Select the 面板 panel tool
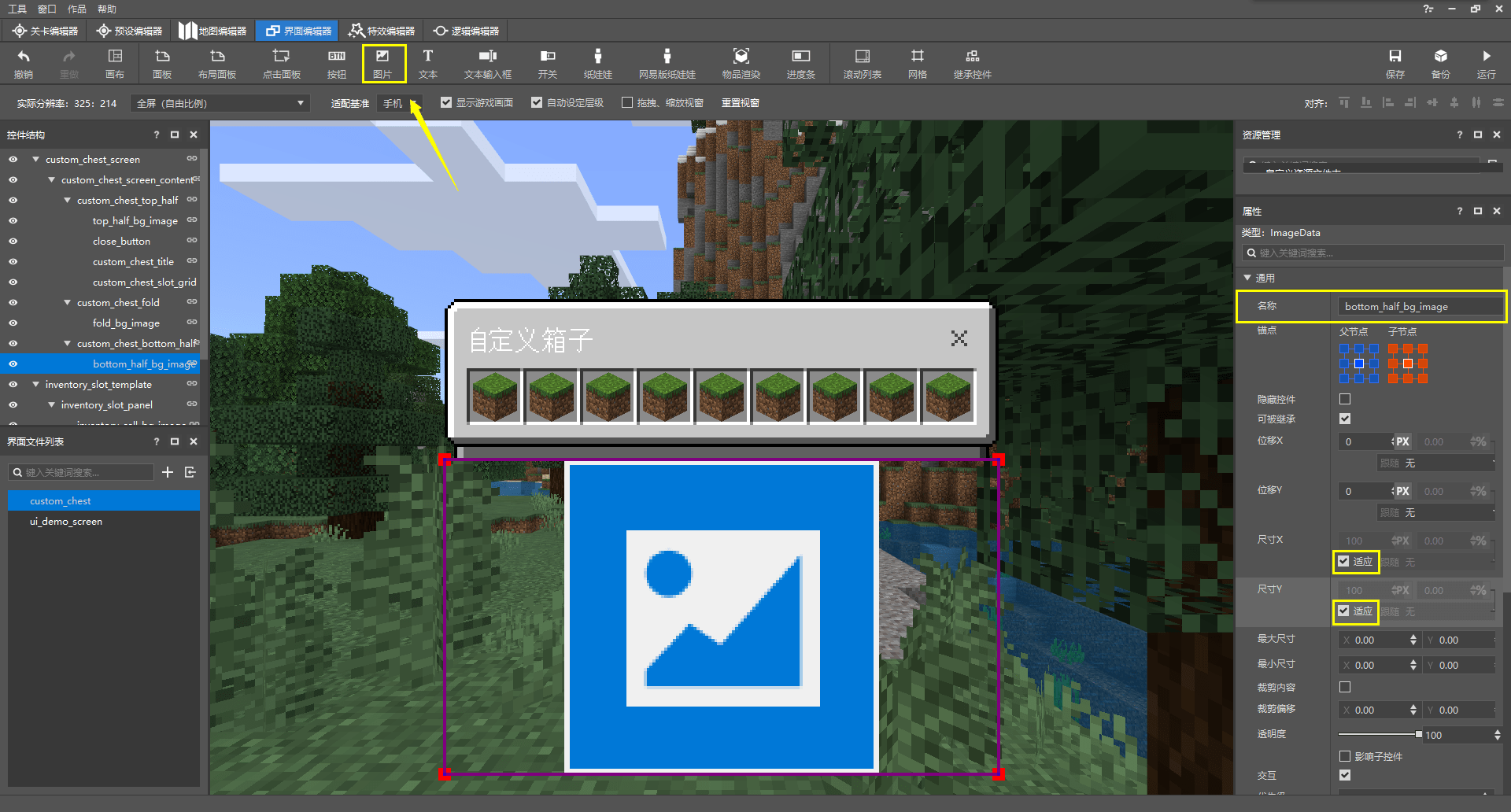Screen dimensions: 1511x812 [162, 64]
